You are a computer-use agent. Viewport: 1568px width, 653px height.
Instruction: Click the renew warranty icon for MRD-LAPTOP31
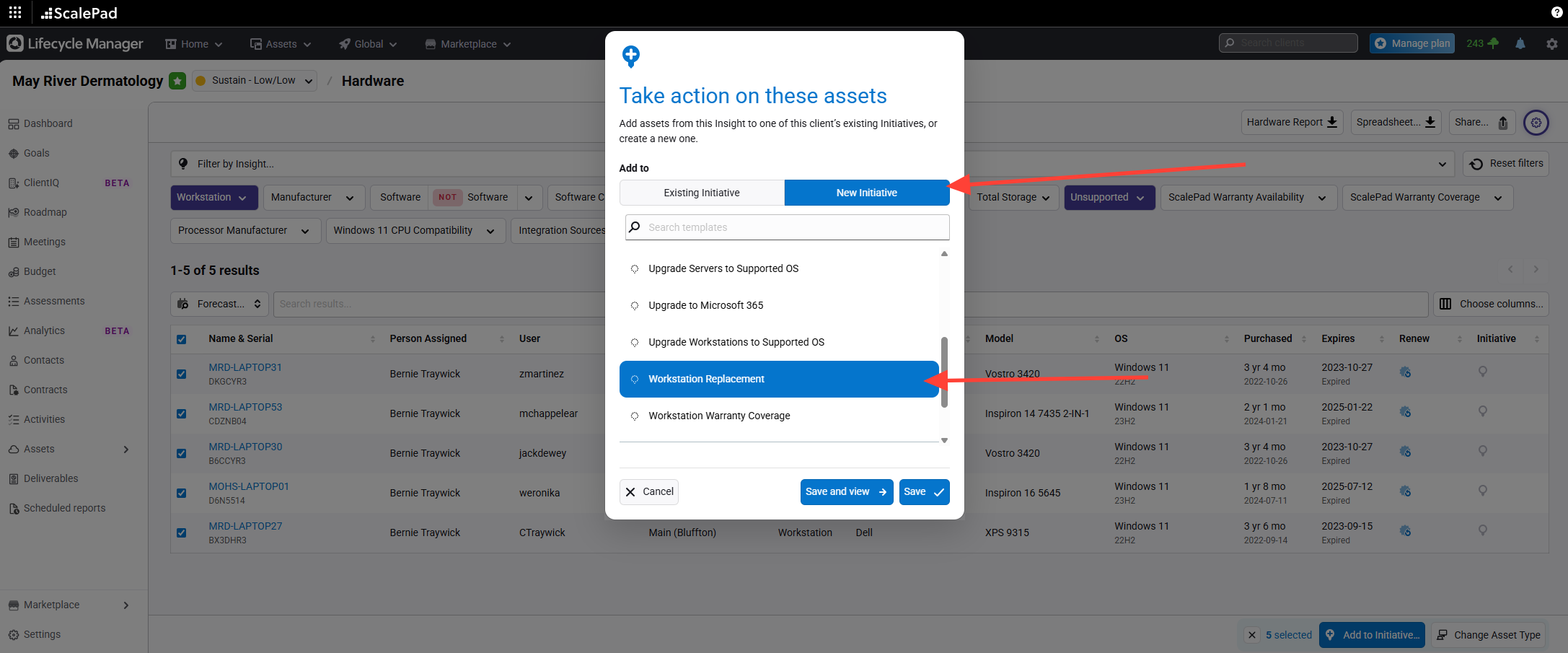[x=1405, y=372]
